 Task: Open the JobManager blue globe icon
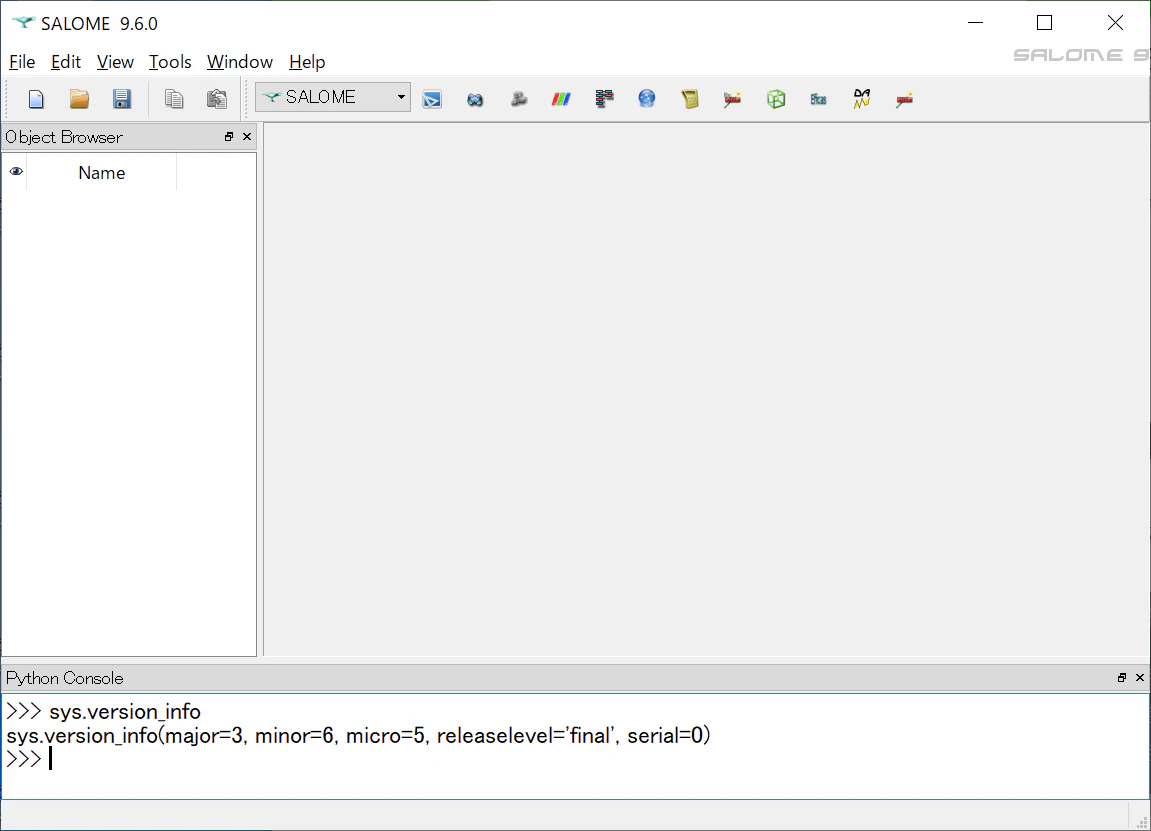[647, 98]
